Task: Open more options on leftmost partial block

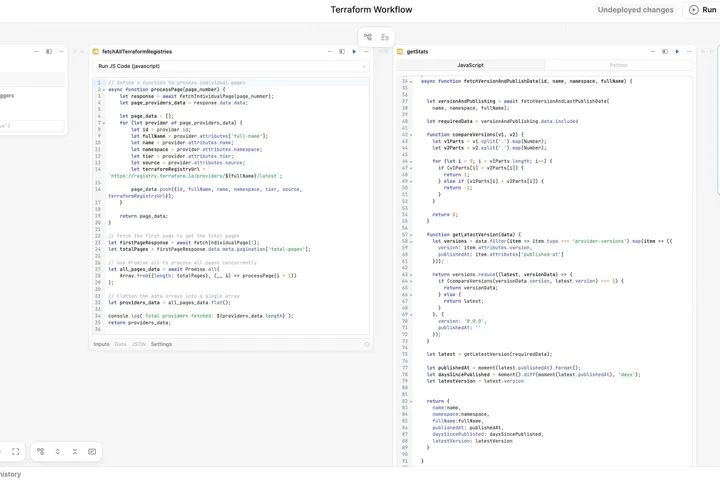Action: coord(61,51)
